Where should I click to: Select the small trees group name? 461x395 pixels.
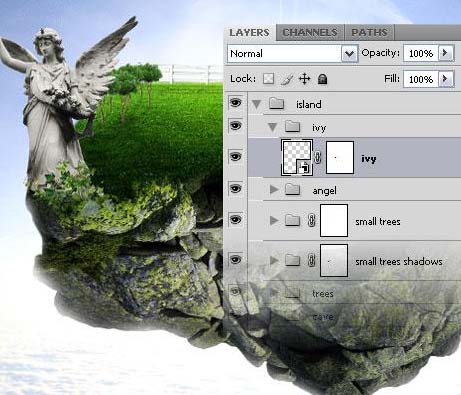[378, 222]
